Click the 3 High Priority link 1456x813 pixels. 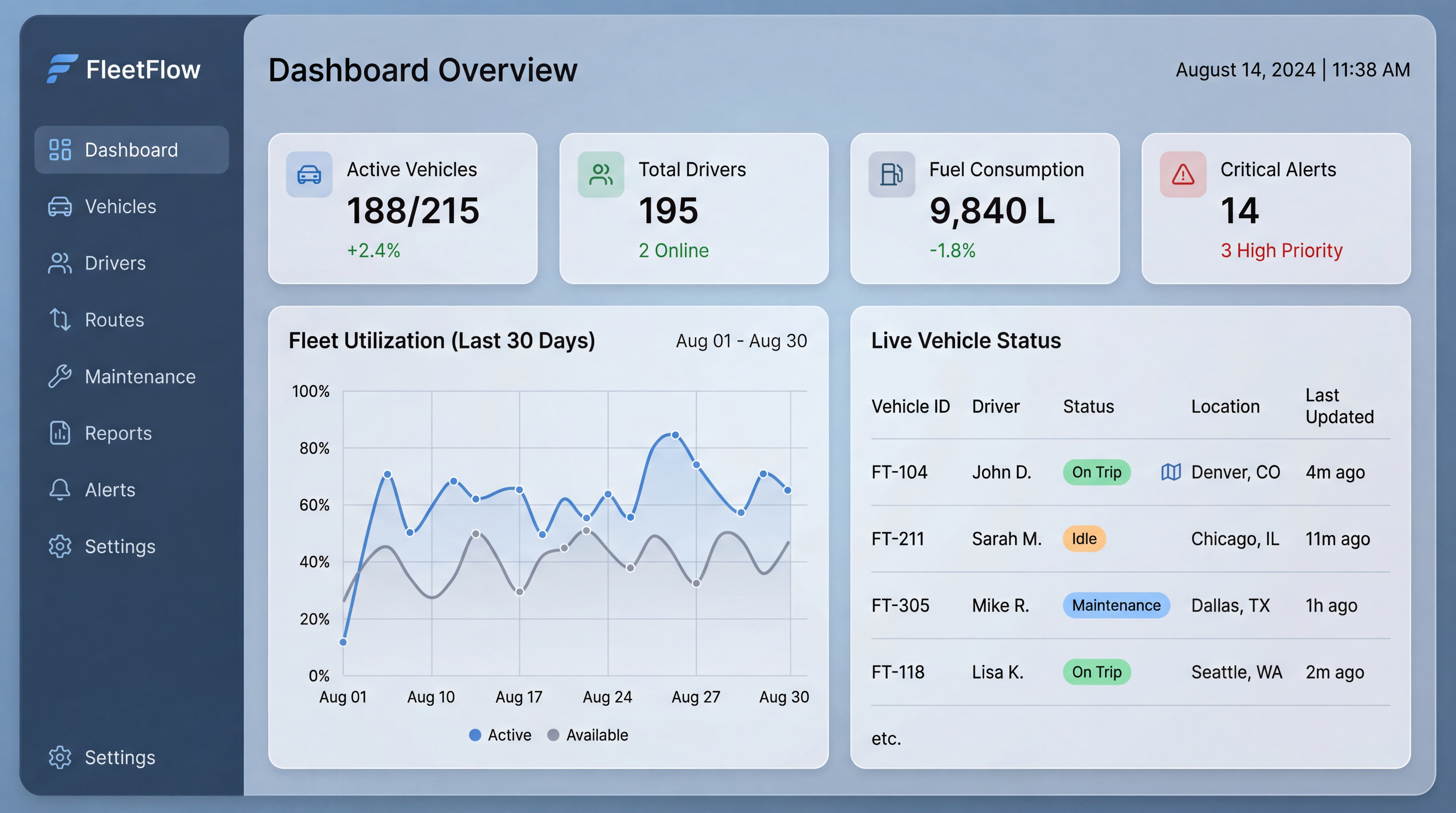(1281, 250)
